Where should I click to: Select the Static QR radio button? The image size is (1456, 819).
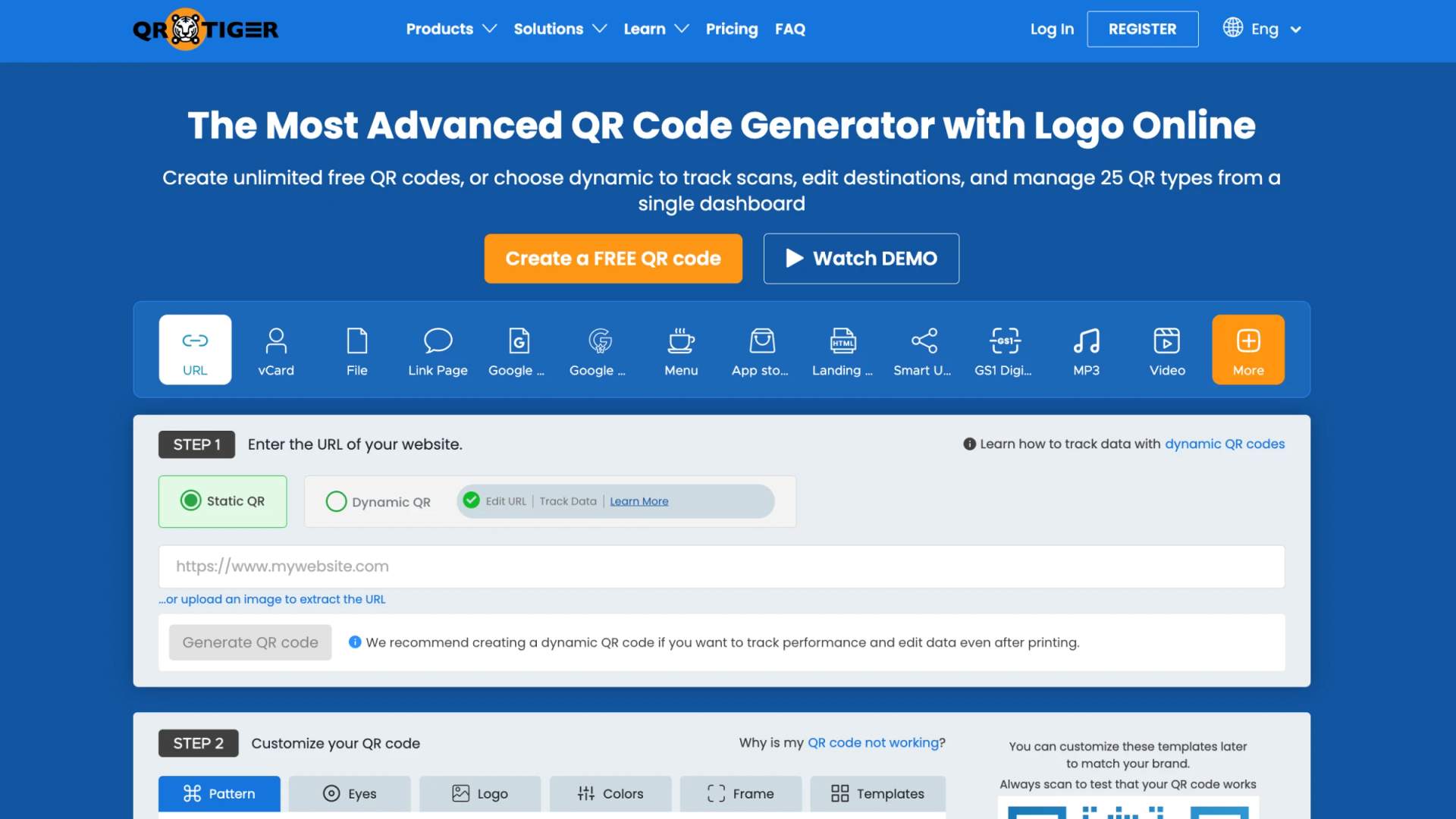pyautogui.click(x=190, y=500)
